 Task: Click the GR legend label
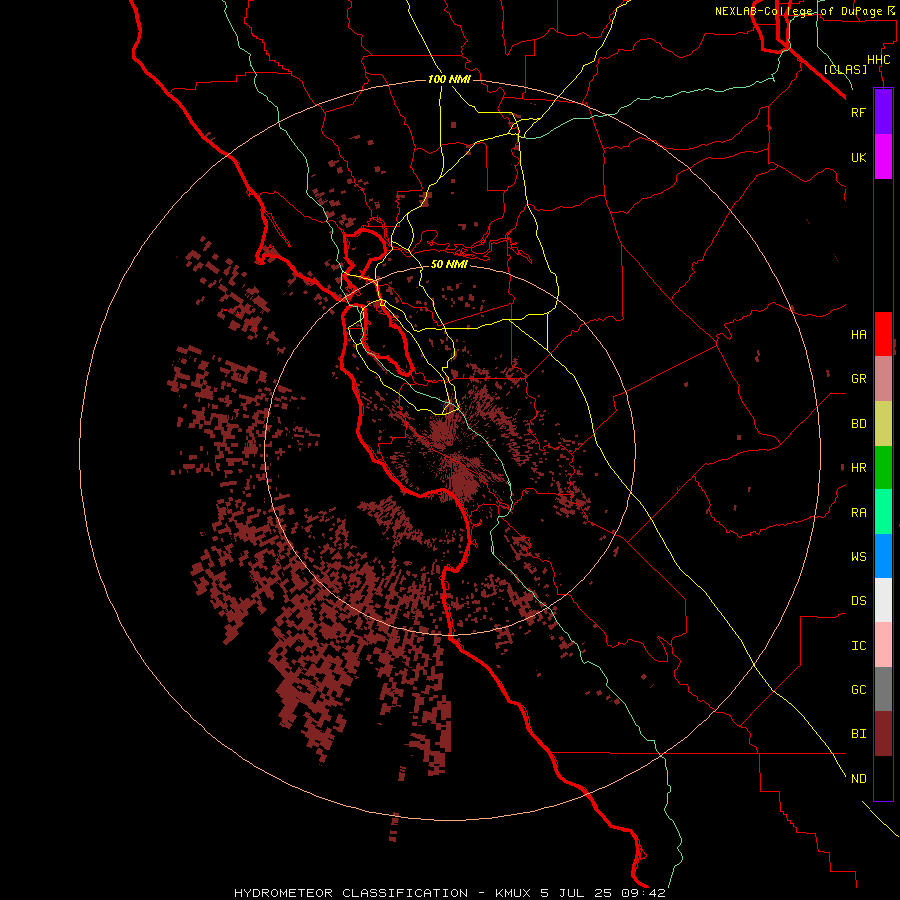tap(858, 379)
